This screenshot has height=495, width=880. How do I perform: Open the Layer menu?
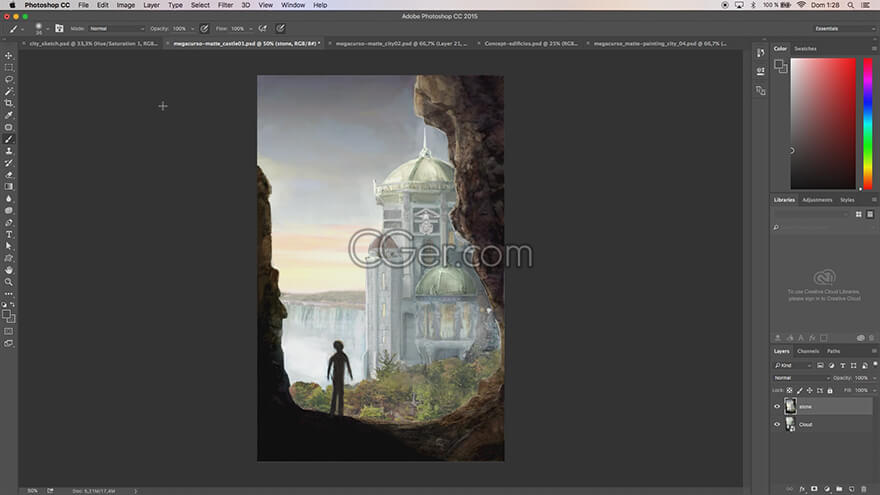pyautogui.click(x=151, y=5)
